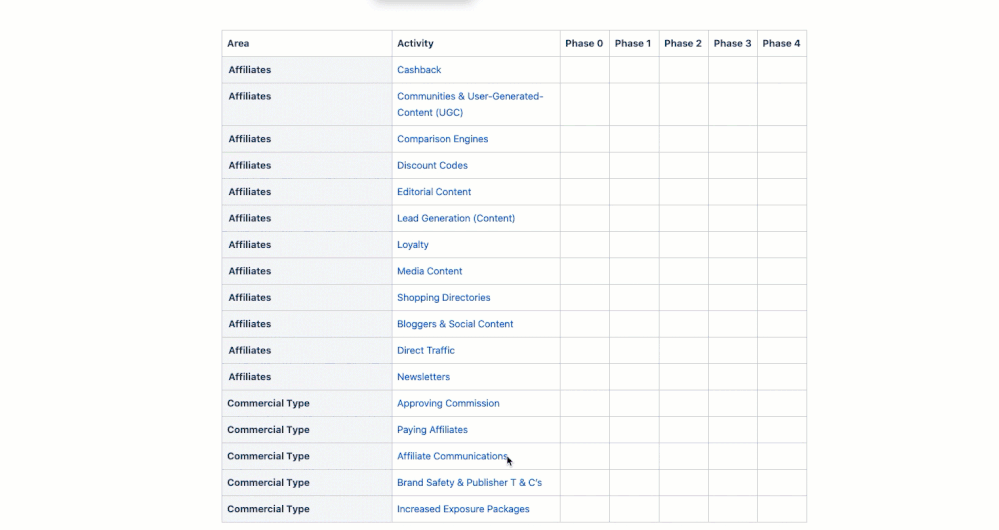The width and height of the screenshot is (999, 530).
Task: Select Commercial Type cell in Increased Exposure row
Action: [x=306, y=509]
